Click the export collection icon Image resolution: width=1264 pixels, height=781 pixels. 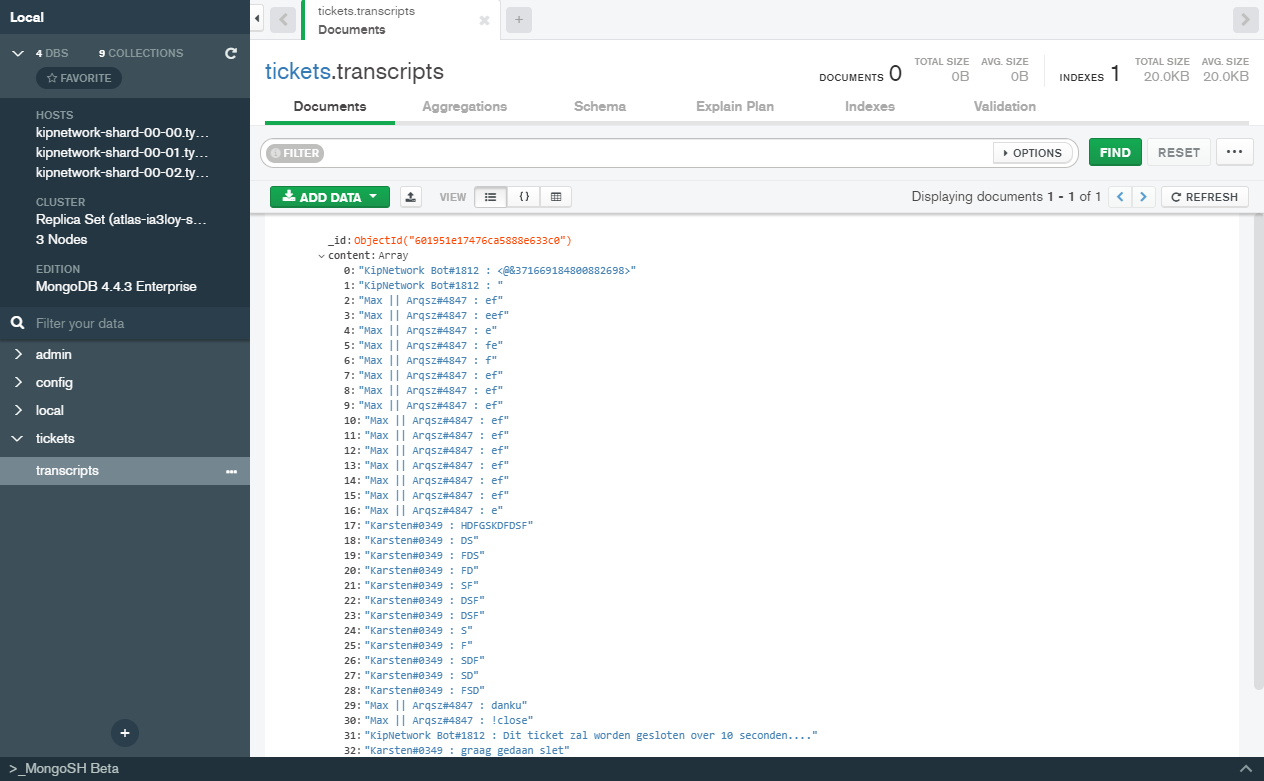coord(410,197)
